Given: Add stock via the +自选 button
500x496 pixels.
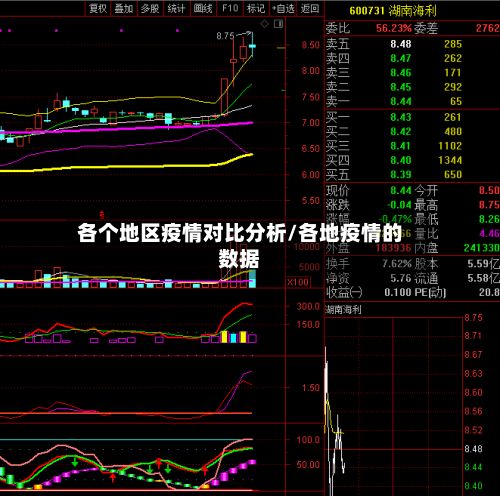Looking at the screenshot, I should [x=283, y=8].
